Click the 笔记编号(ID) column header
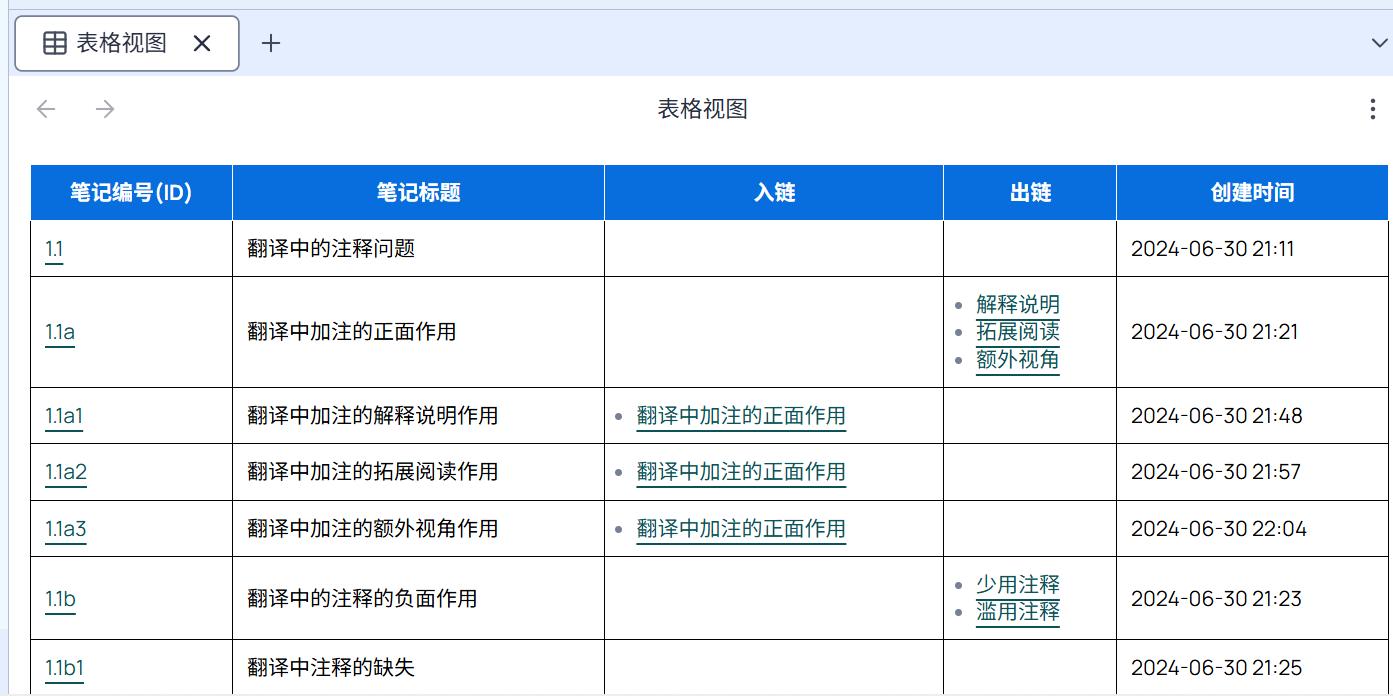The image size is (1393, 696). [x=131, y=193]
